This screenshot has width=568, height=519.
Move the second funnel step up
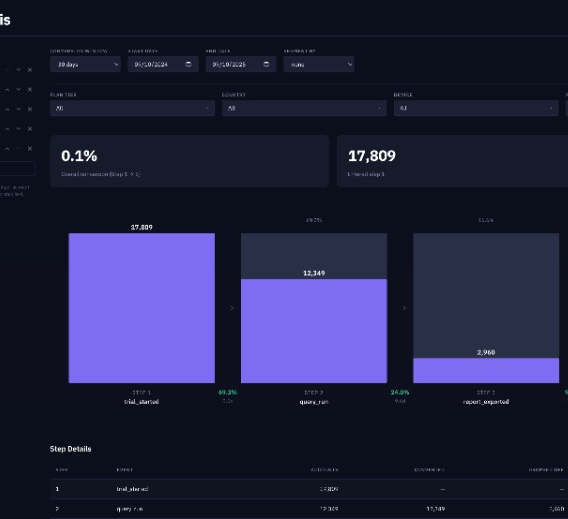pos(7,89)
